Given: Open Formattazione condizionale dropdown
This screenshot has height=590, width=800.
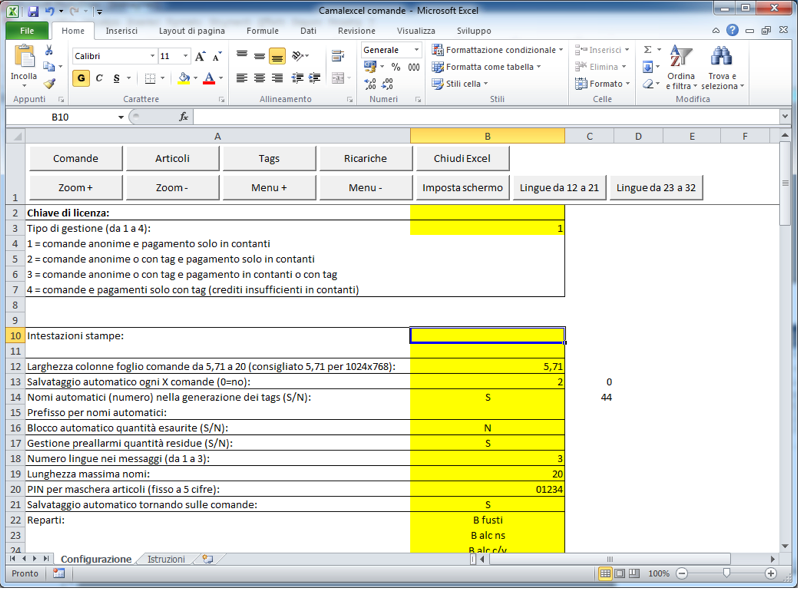Looking at the screenshot, I should coord(497,50).
